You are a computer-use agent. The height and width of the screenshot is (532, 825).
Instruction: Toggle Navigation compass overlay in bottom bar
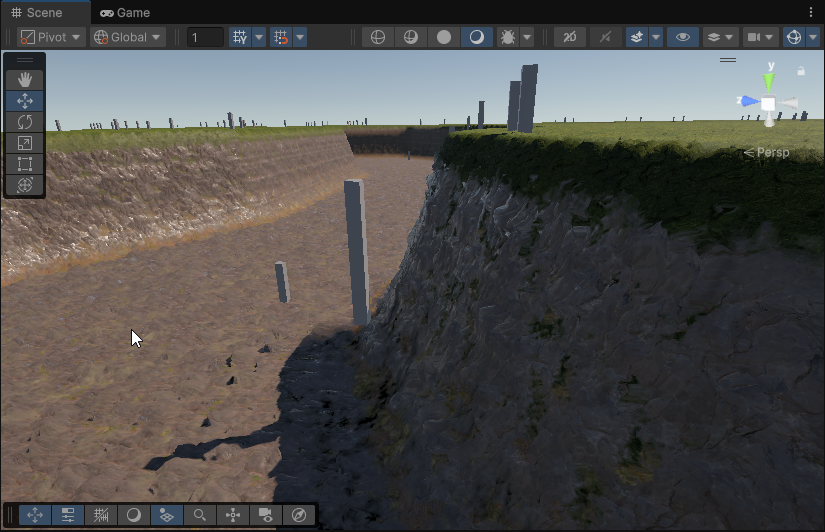pos(299,515)
